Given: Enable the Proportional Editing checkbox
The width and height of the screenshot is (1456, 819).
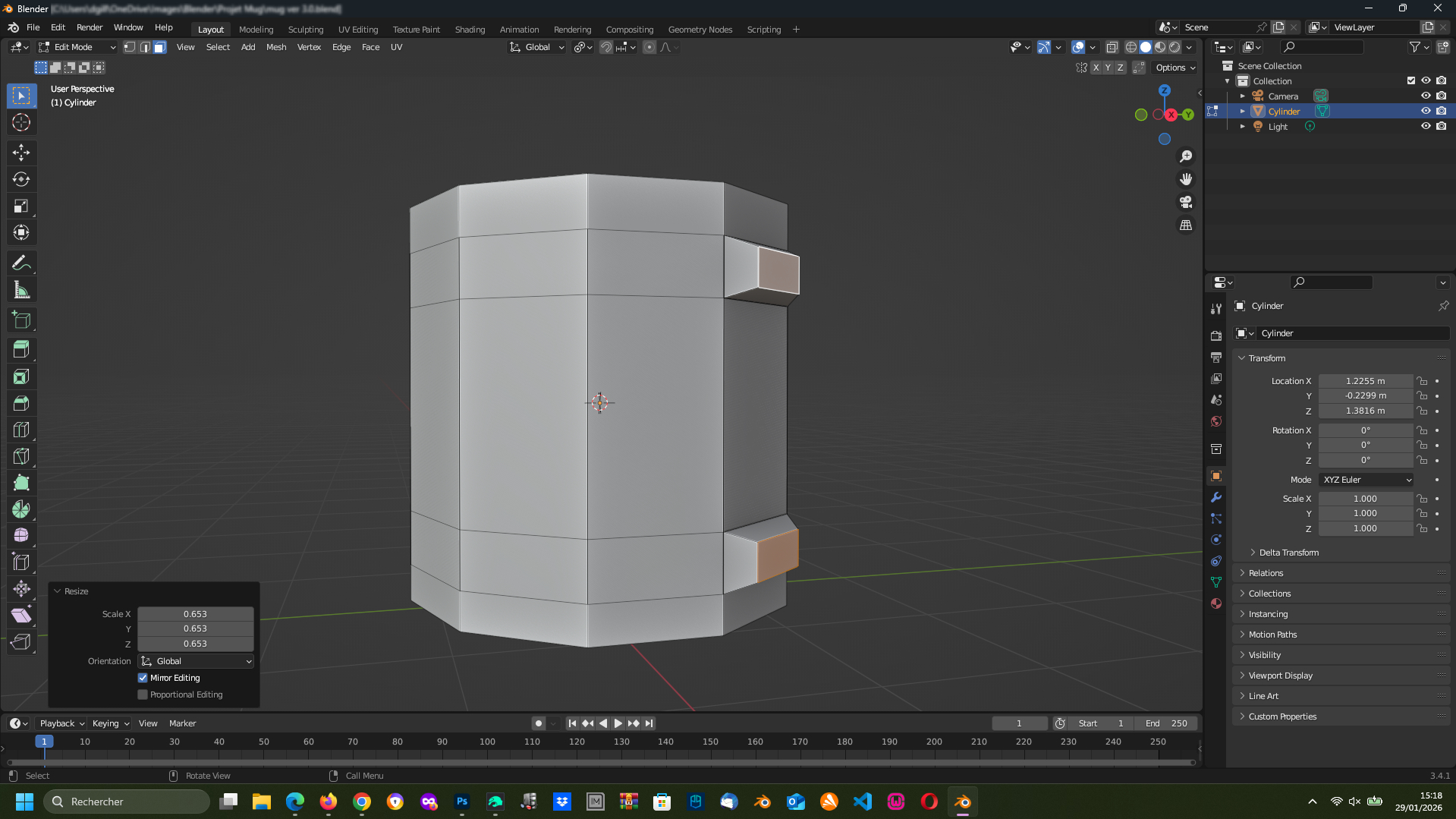Looking at the screenshot, I should (143, 695).
